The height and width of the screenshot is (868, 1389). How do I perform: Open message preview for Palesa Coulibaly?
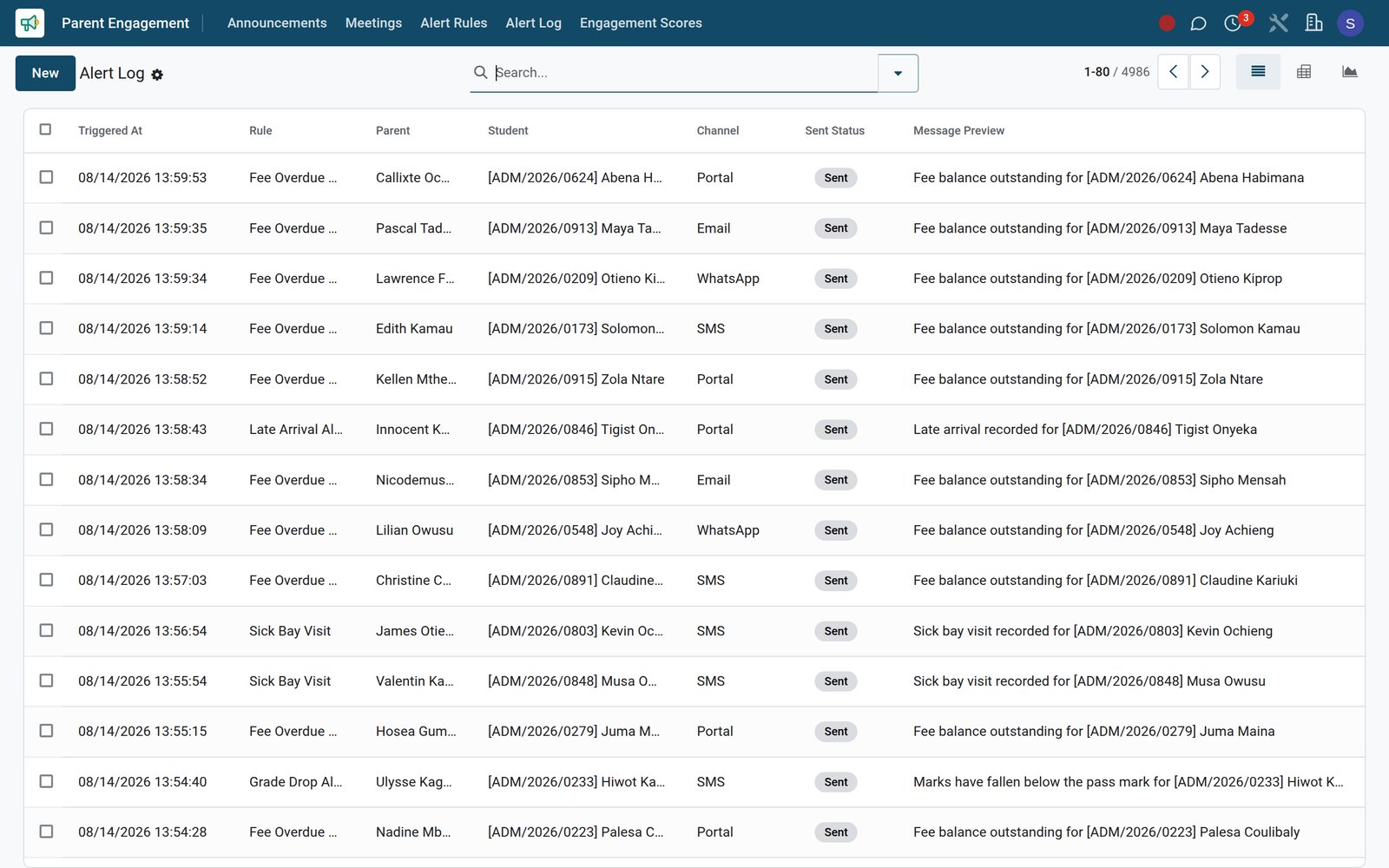click(x=1106, y=832)
